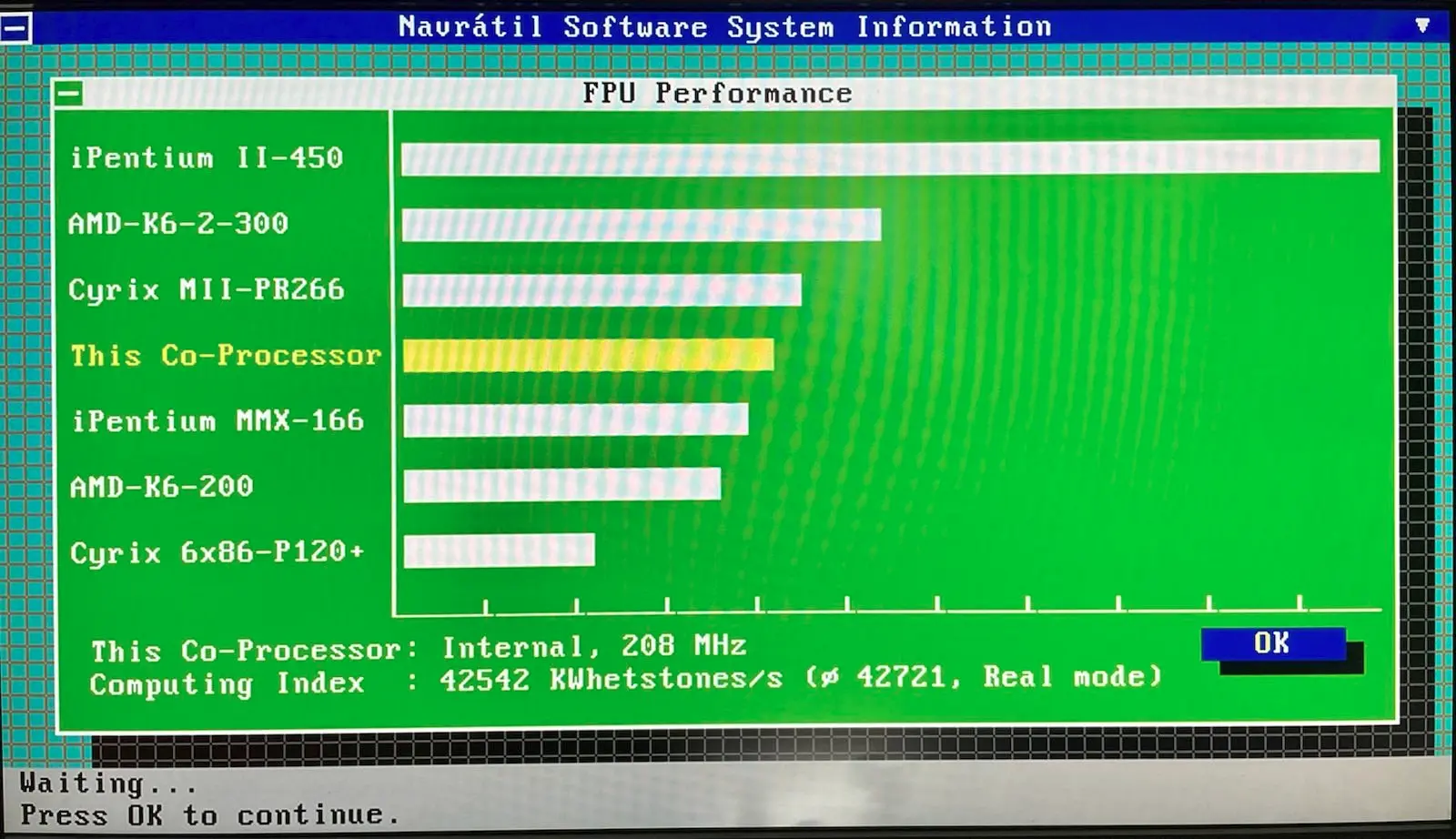
Task: Select the iPentium MMX-166 label
Action: (x=217, y=420)
